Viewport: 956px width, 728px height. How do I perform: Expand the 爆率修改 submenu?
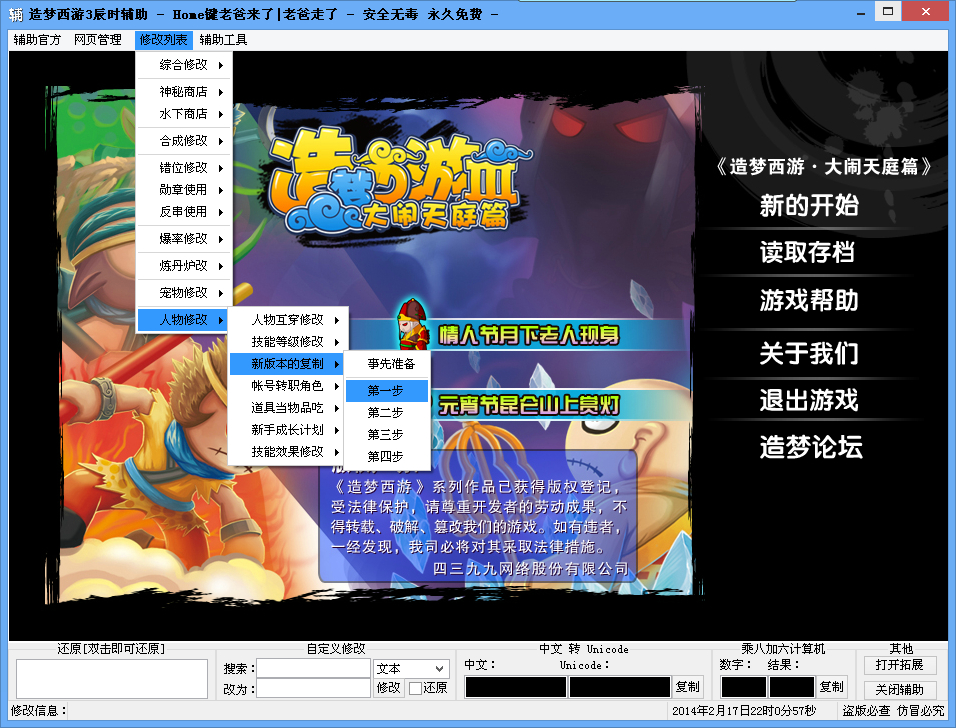(184, 238)
